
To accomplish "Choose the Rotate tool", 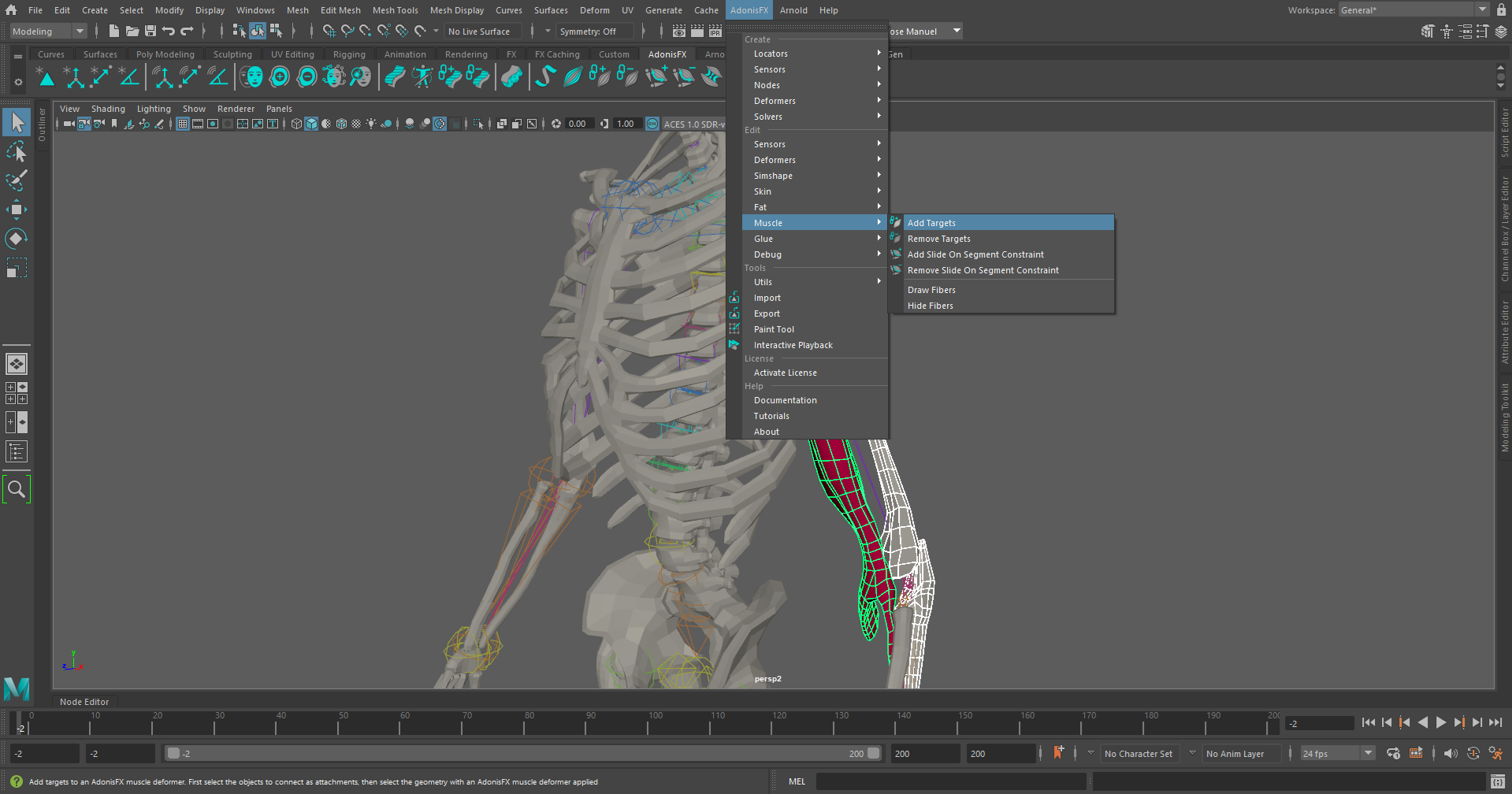I will pos(17,238).
